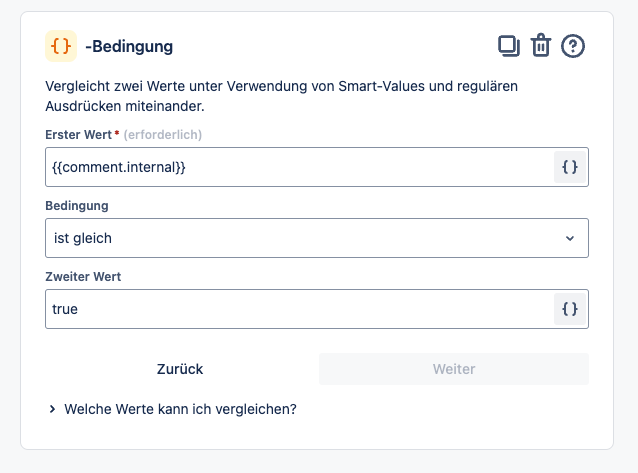Viewport: 638px width, 473px height.
Task: Go back with the Zurück button
Action: pos(180,369)
